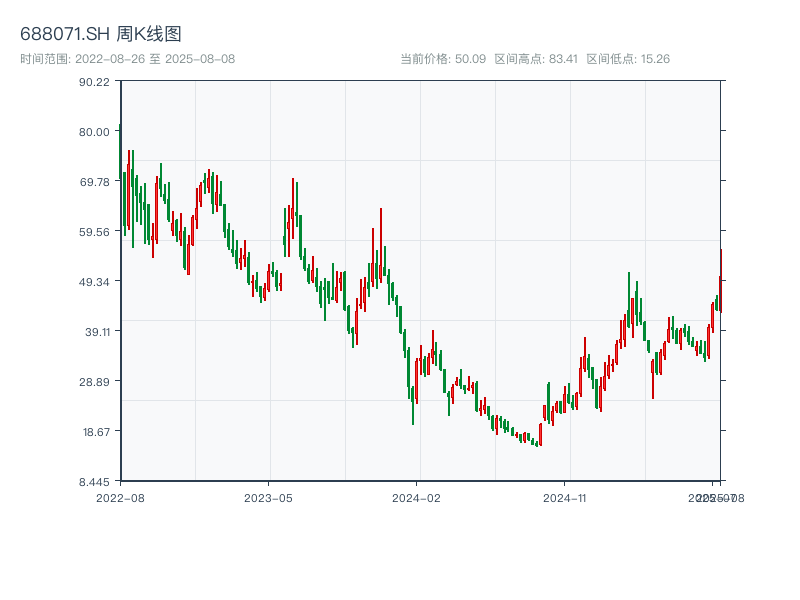This screenshot has width=800, height=600.
Task: Click the 当前价格 50.09 label
Action: pyautogui.click(x=443, y=59)
